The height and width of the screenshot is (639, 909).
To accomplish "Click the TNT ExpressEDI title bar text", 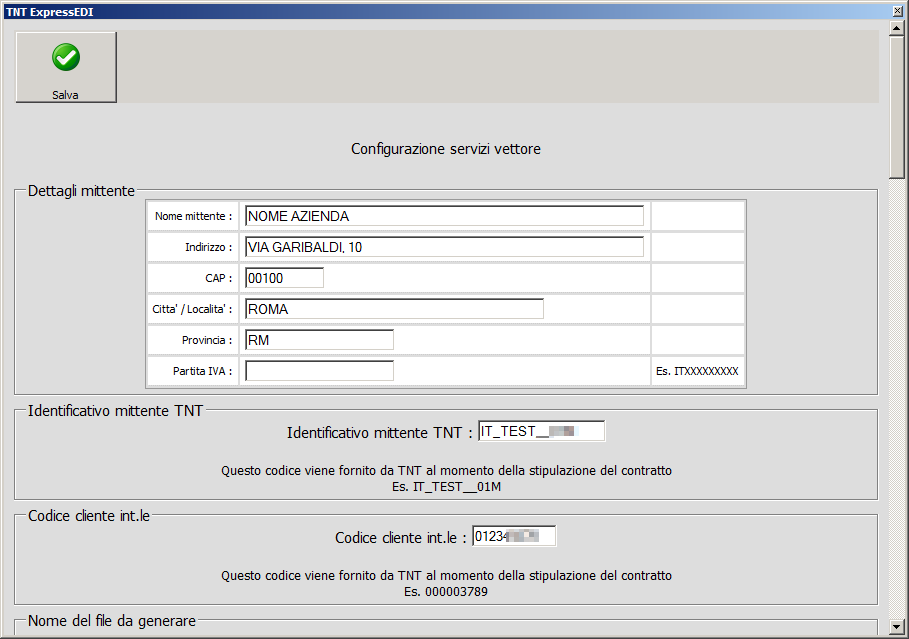I will point(49,12).
